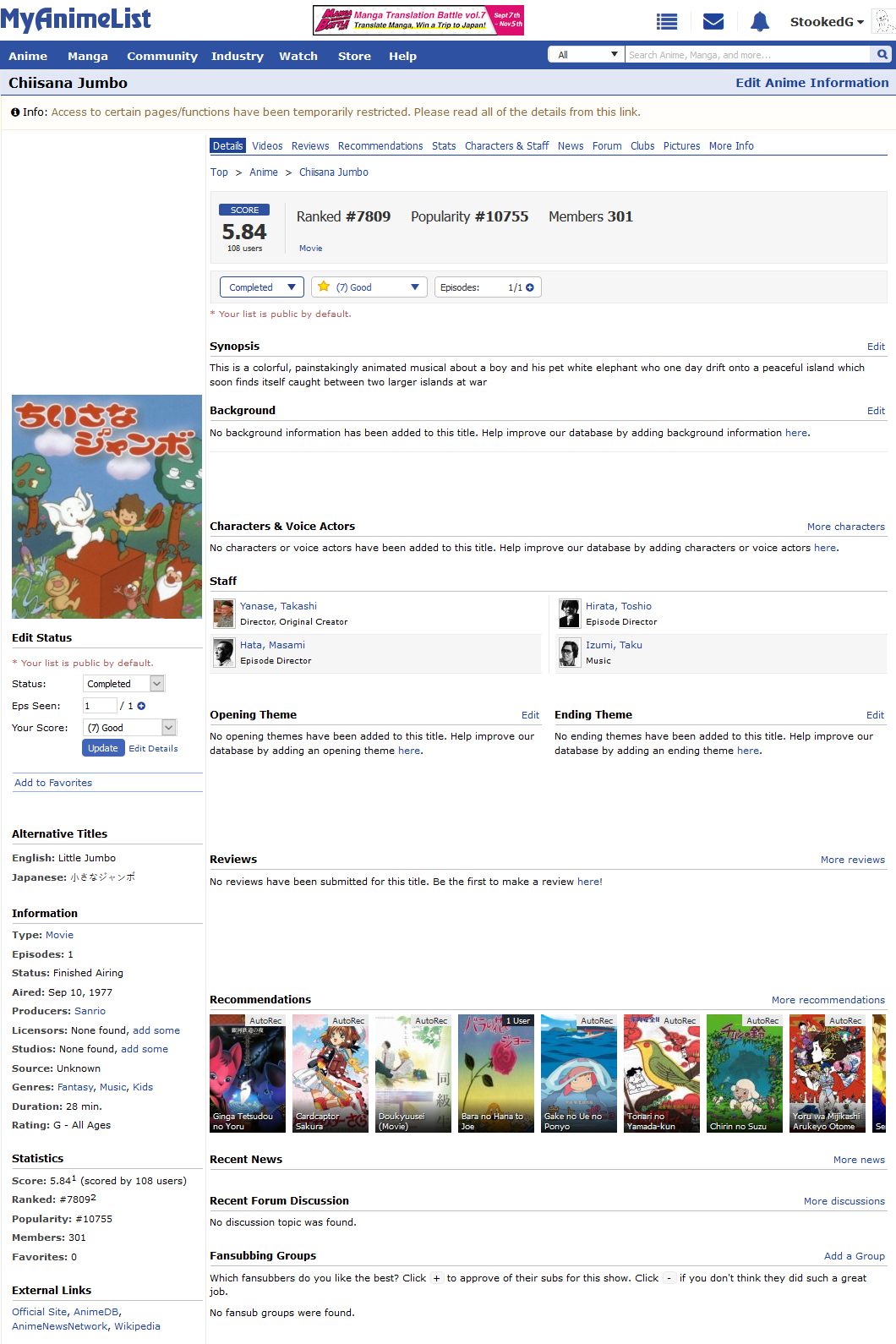Image resolution: width=896 pixels, height=1344 pixels.
Task: Open the Izumi, Taku staff photo
Action: coord(570,653)
